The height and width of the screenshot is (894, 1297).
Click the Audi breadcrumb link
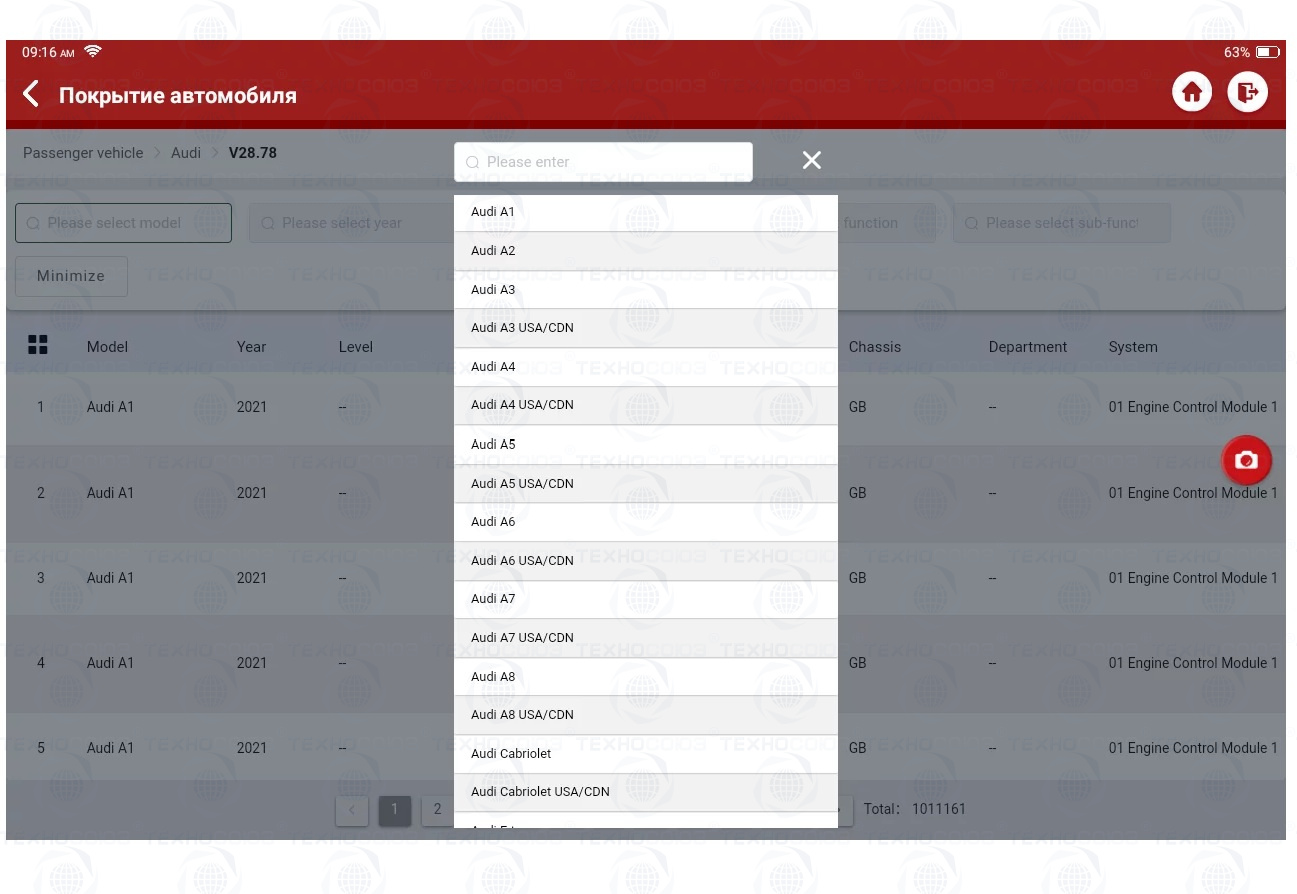click(186, 153)
